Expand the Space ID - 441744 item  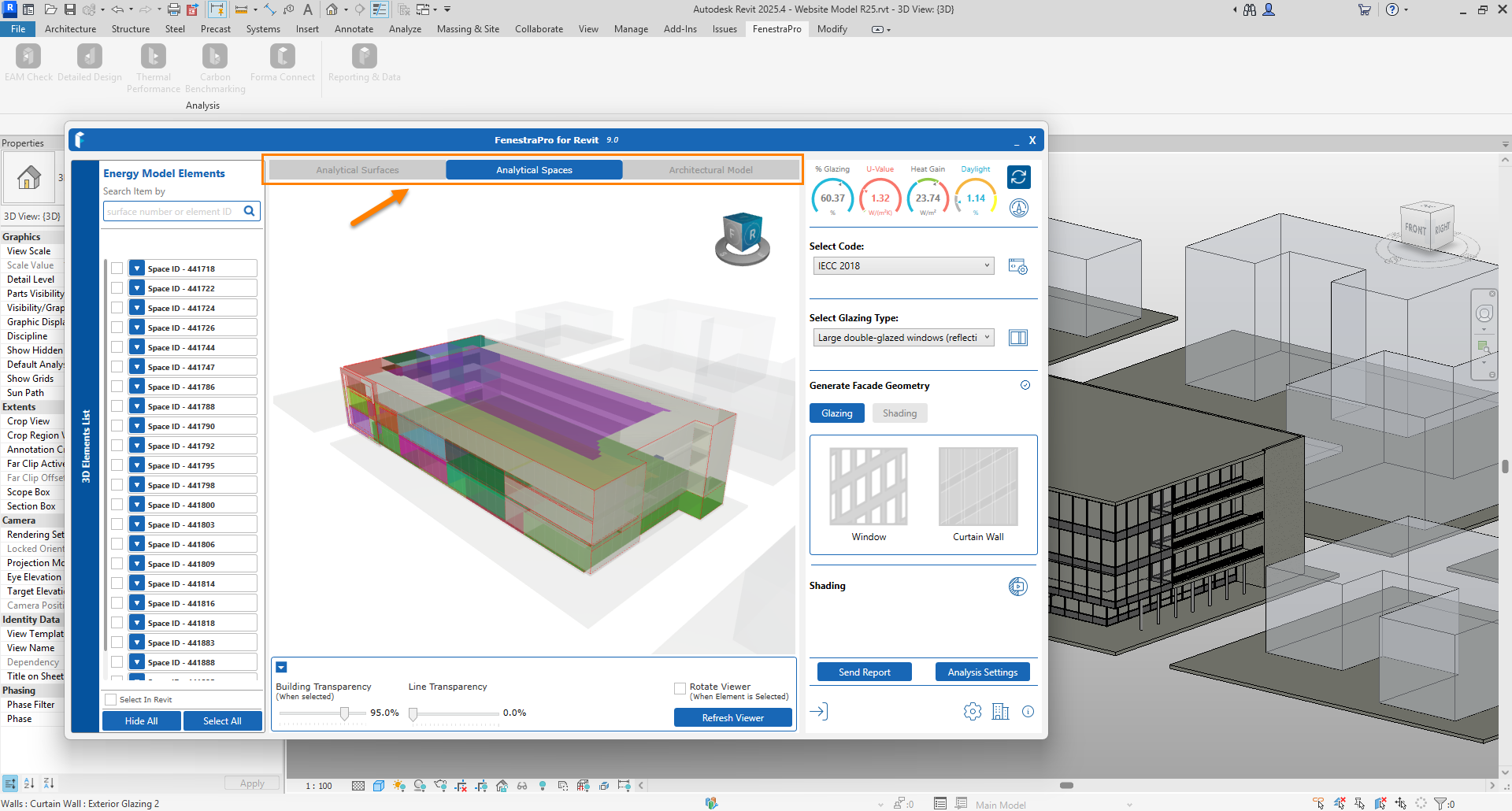coord(137,347)
